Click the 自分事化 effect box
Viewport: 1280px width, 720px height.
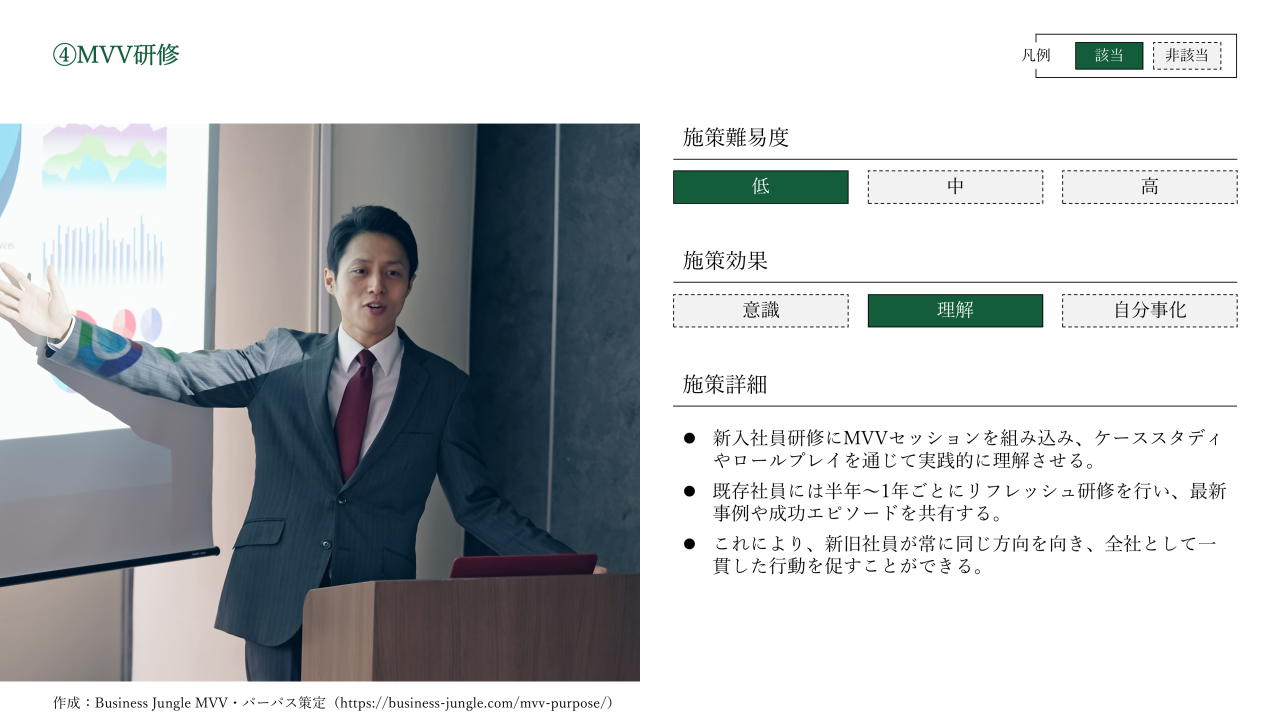pos(1149,310)
